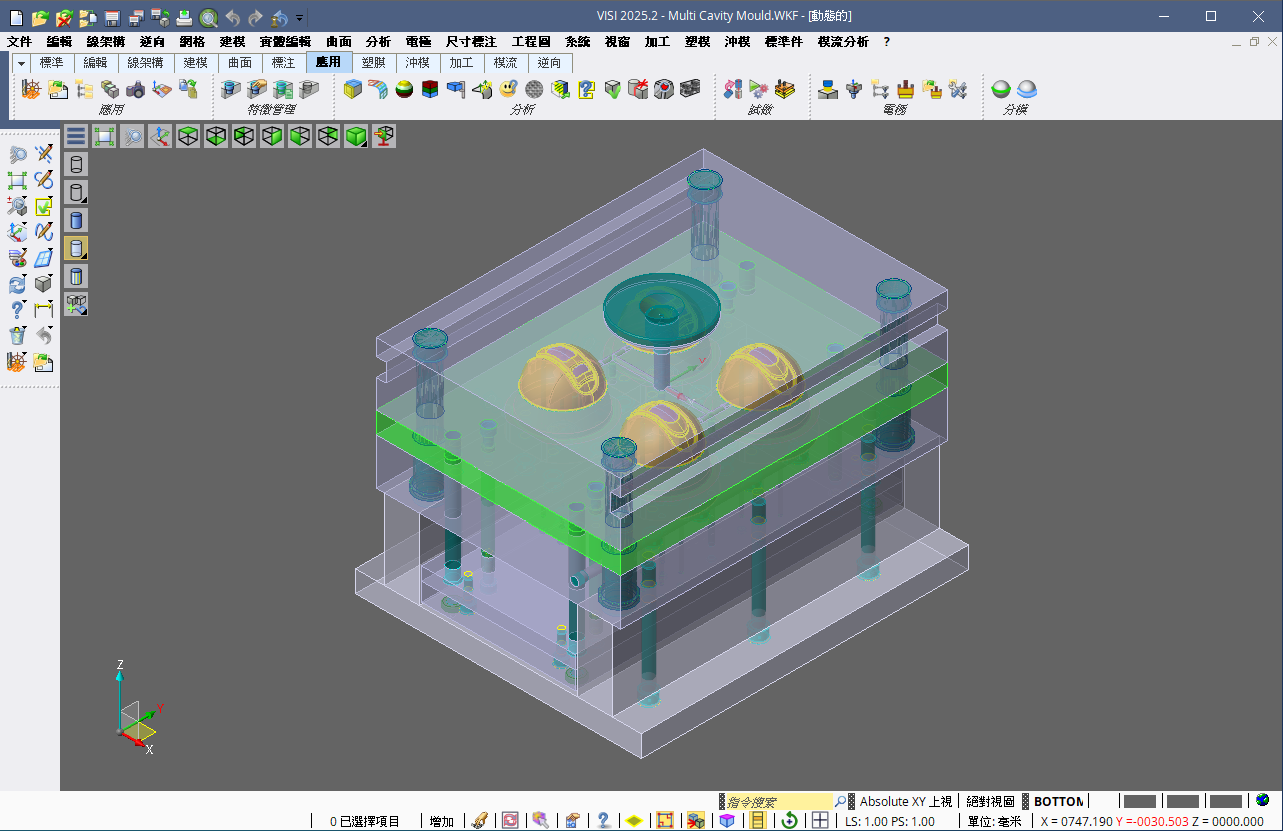Open the ribbon tab list dropdown arrow
1283x831 pixels.
(x=20, y=63)
